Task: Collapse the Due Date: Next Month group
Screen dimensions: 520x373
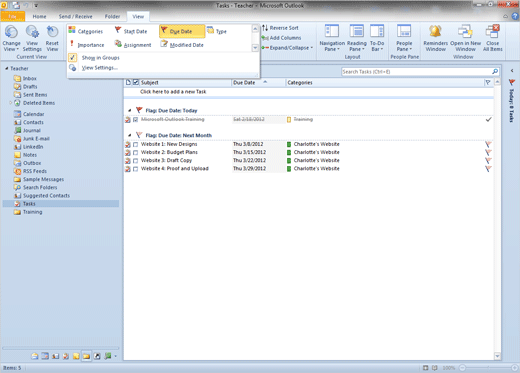Action: [130, 135]
